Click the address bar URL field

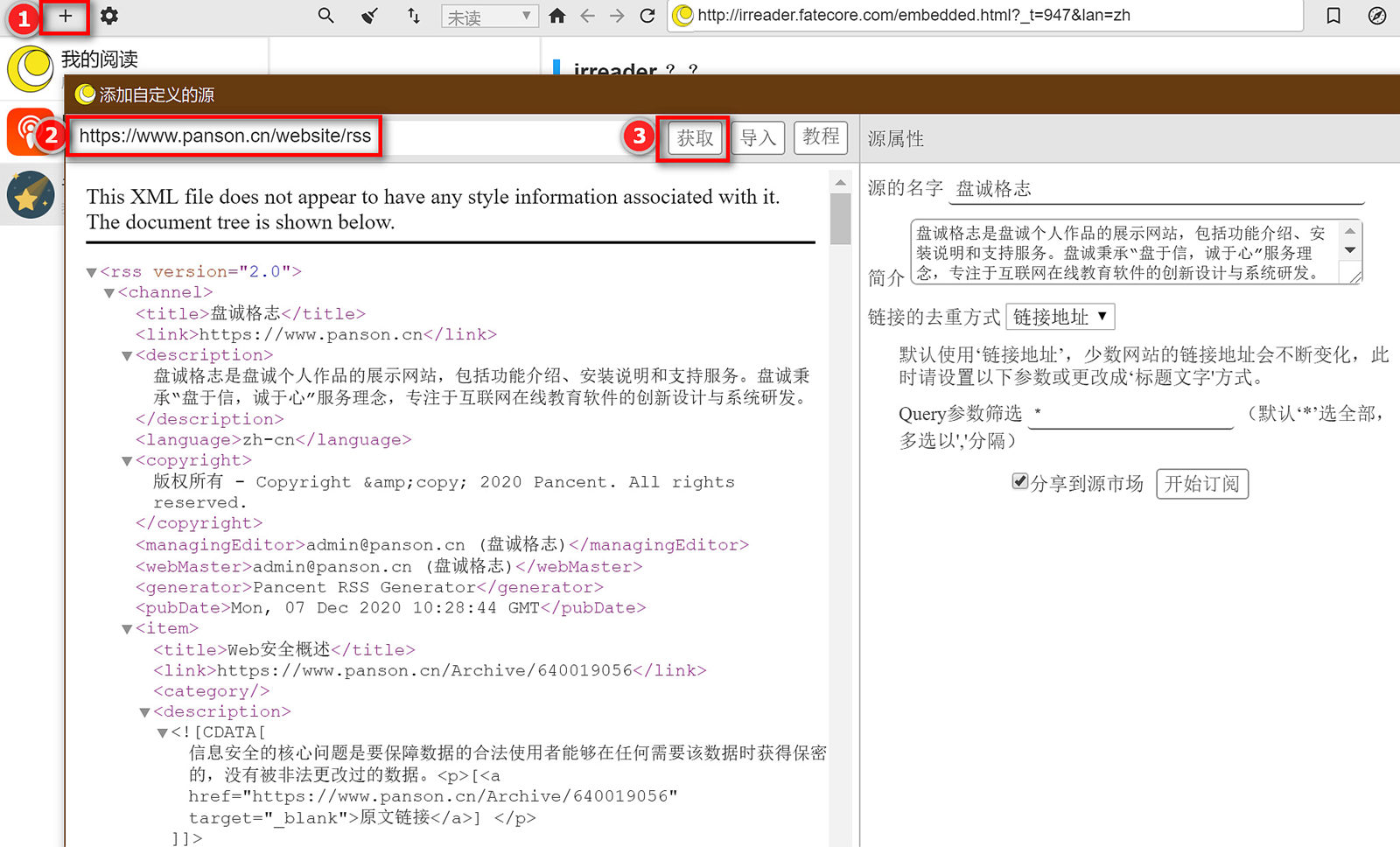coord(984,16)
